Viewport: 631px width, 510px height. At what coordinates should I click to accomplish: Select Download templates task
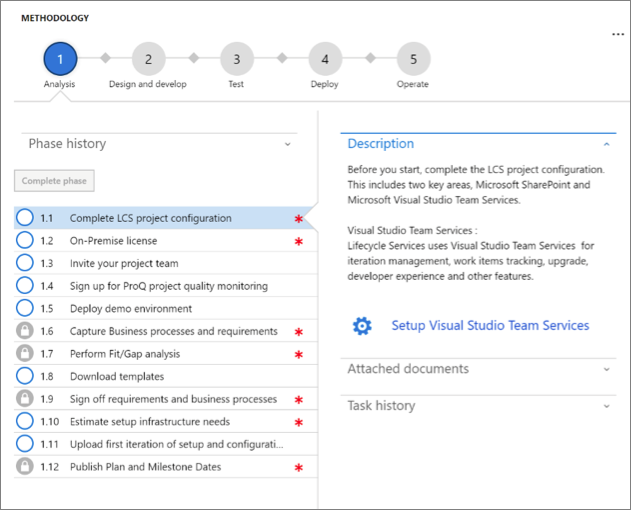pos(117,376)
